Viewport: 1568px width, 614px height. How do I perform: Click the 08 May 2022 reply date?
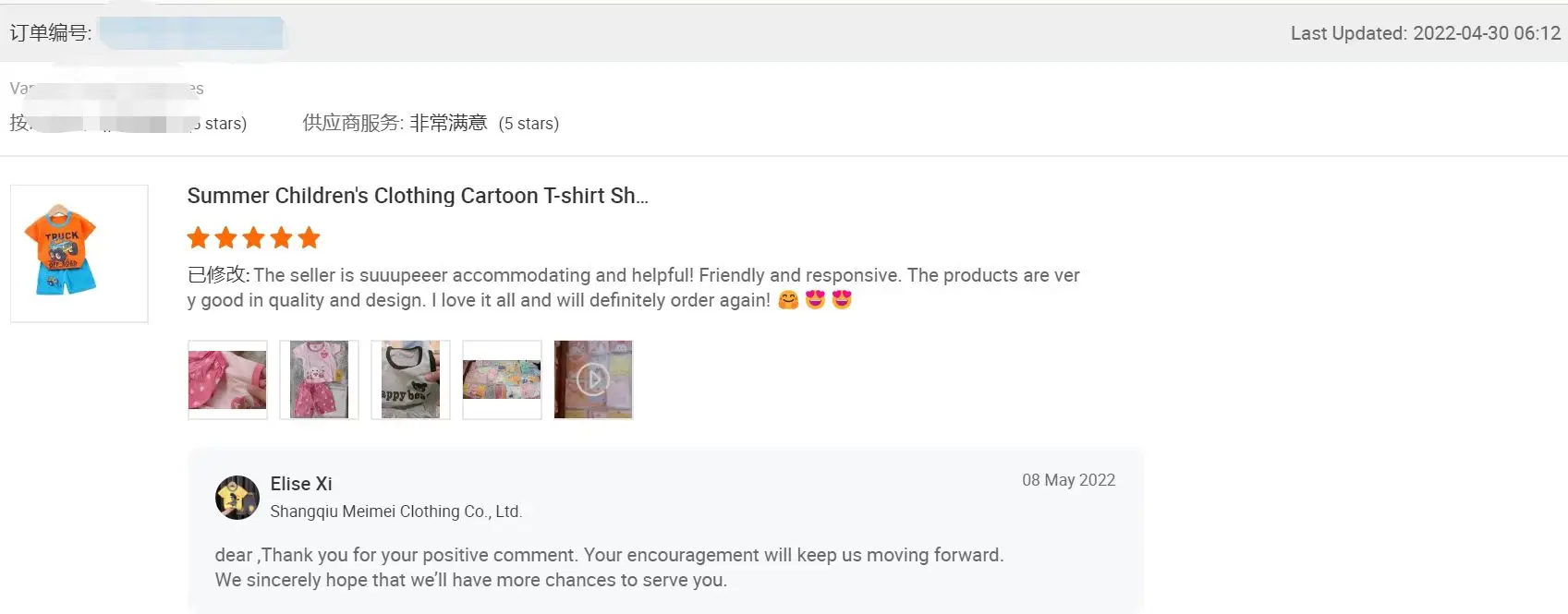point(1068,480)
